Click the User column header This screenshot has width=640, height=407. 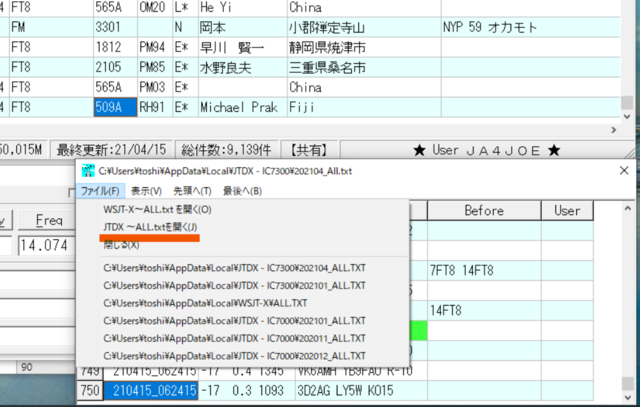click(567, 211)
